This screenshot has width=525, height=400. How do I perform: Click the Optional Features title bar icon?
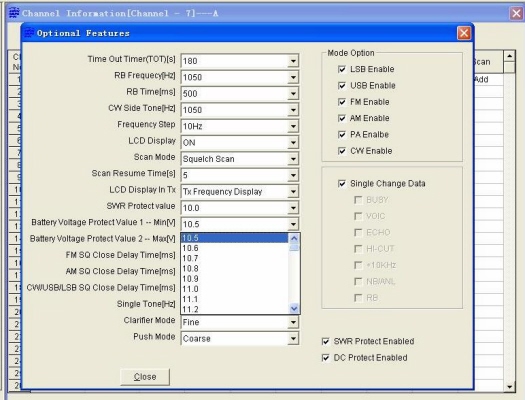pyautogui.click(x=29, y=33)
